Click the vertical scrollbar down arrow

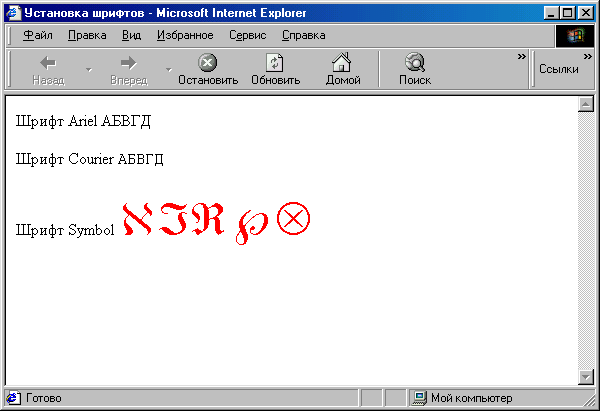(586, 377)
